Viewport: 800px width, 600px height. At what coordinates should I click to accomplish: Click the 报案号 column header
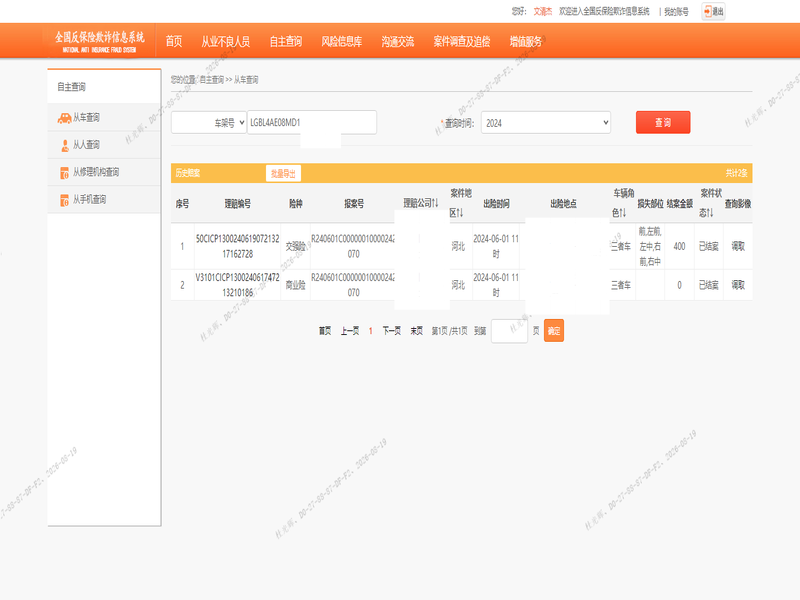[x=354, y=204]
